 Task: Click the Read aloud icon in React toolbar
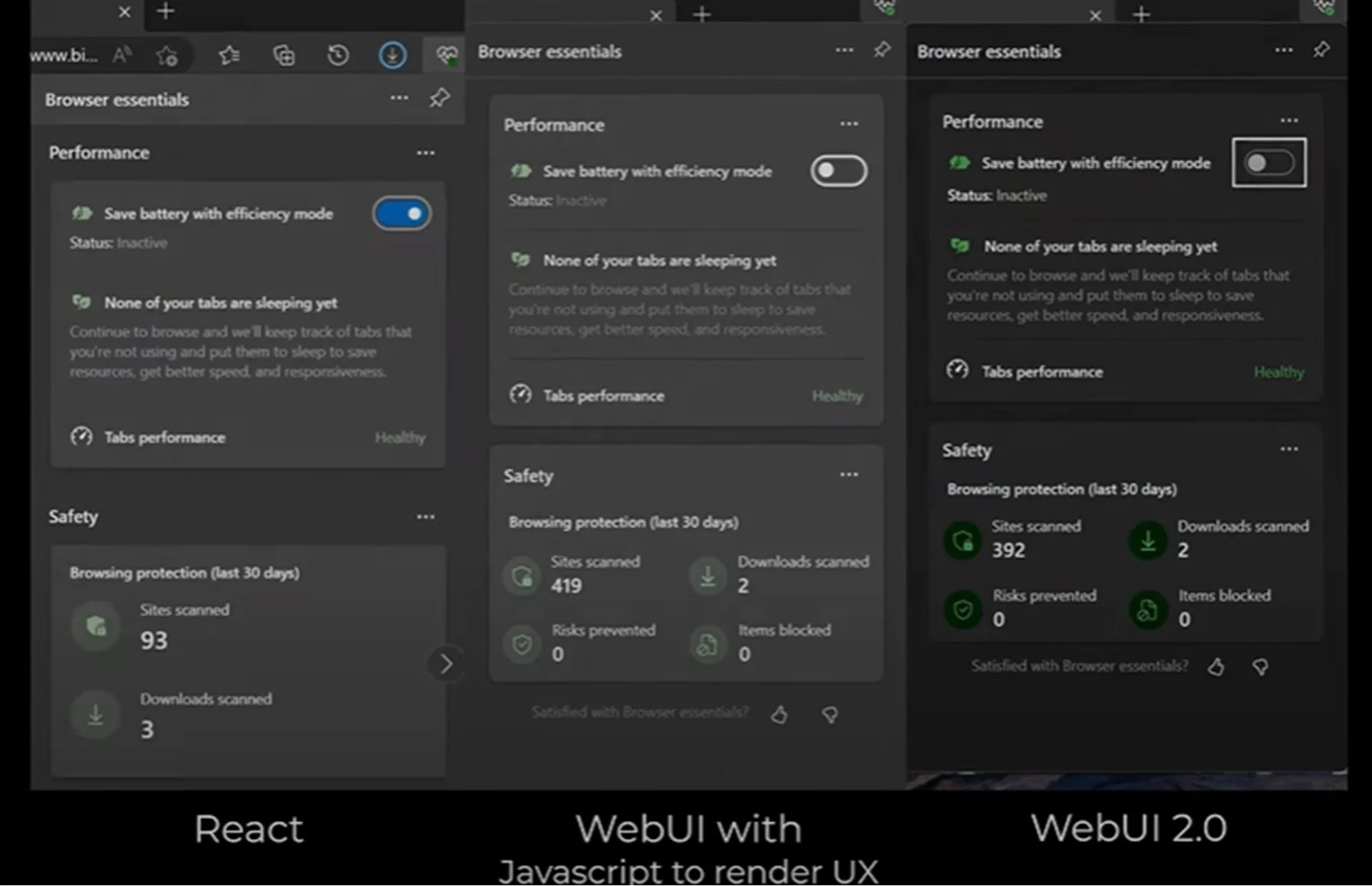coord(122,55)
